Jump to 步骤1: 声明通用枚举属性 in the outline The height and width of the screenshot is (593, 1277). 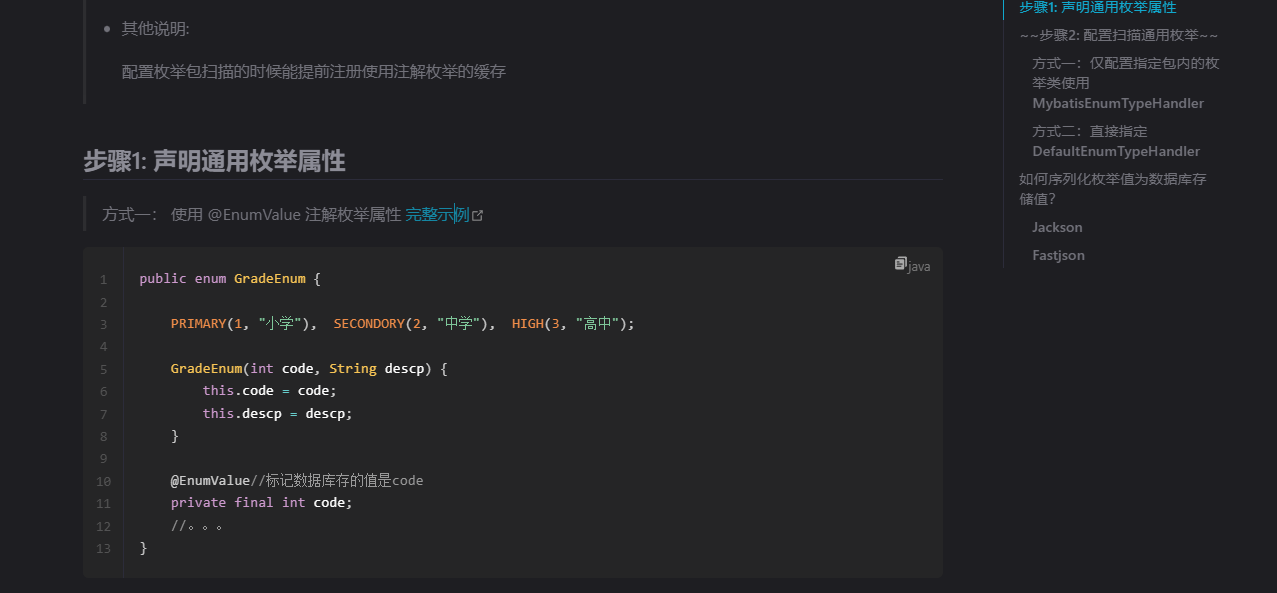1097,8
